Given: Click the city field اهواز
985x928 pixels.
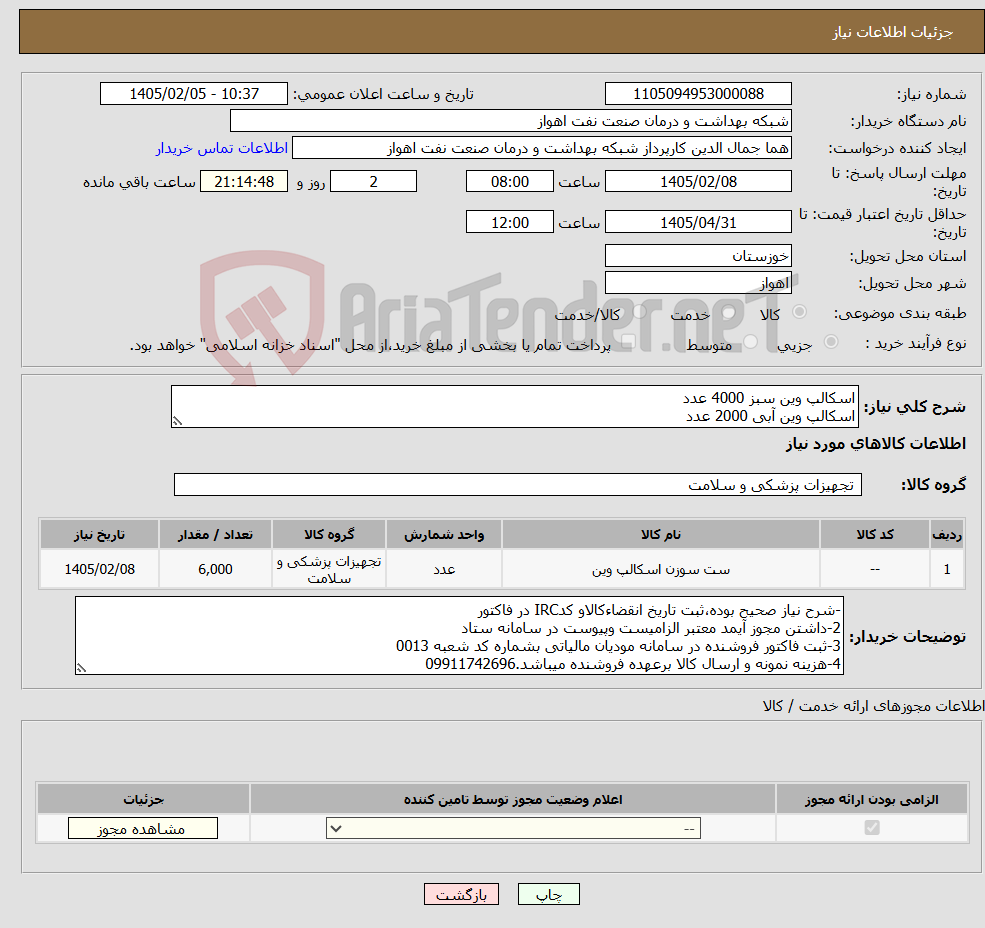Looking at the screenshot, I should pyautogui.click(x=698, y=283).
